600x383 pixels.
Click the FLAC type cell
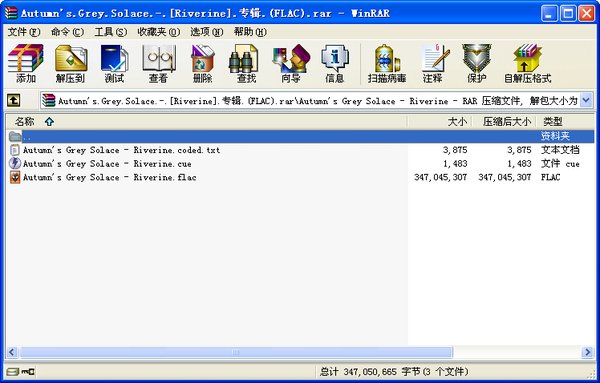(551, 177)
